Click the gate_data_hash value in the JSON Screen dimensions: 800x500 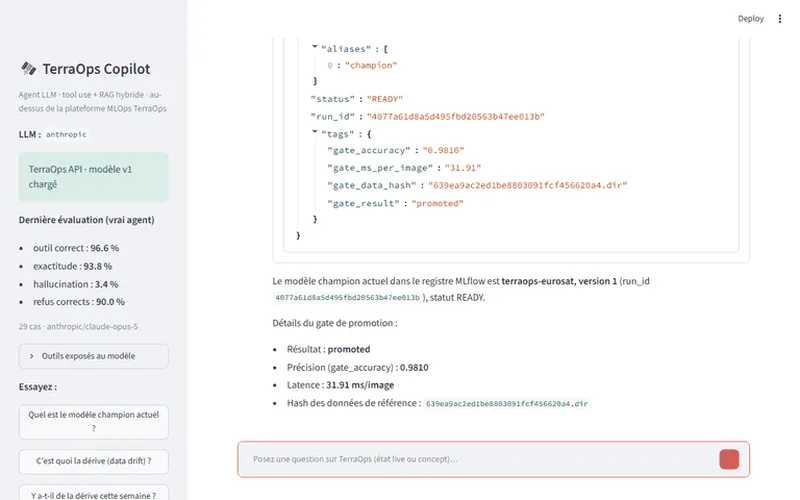coord(528,185)
